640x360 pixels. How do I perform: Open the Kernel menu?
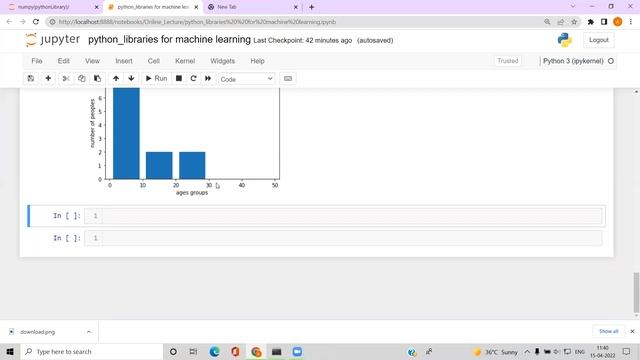point(185,61)
